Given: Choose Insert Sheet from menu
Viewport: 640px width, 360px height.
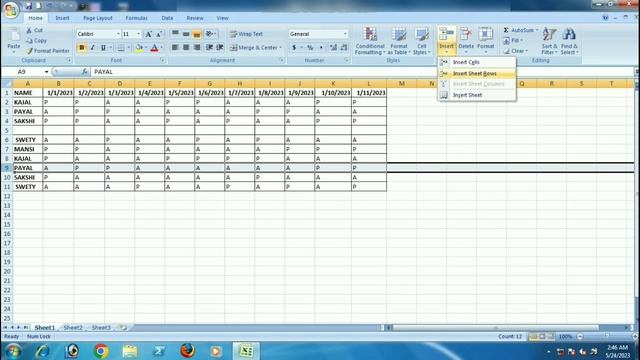Looking at the screenshot, I should click(477, 95).
